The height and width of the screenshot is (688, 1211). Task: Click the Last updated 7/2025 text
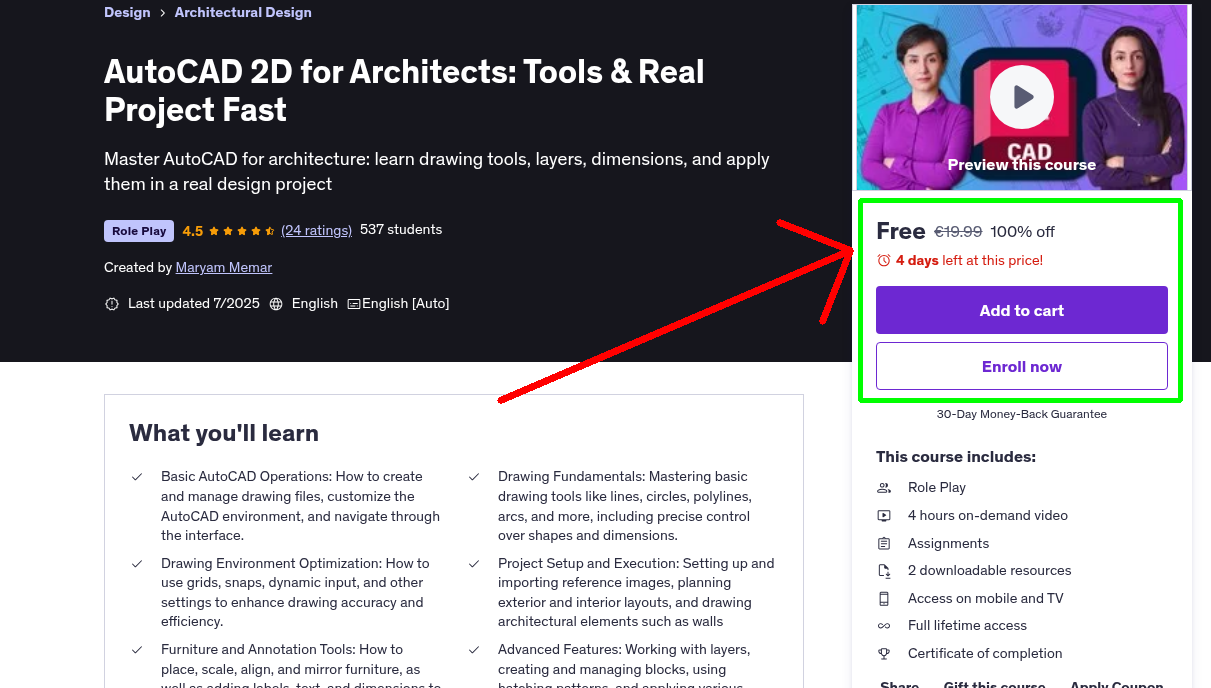click(x=194, y=303)
